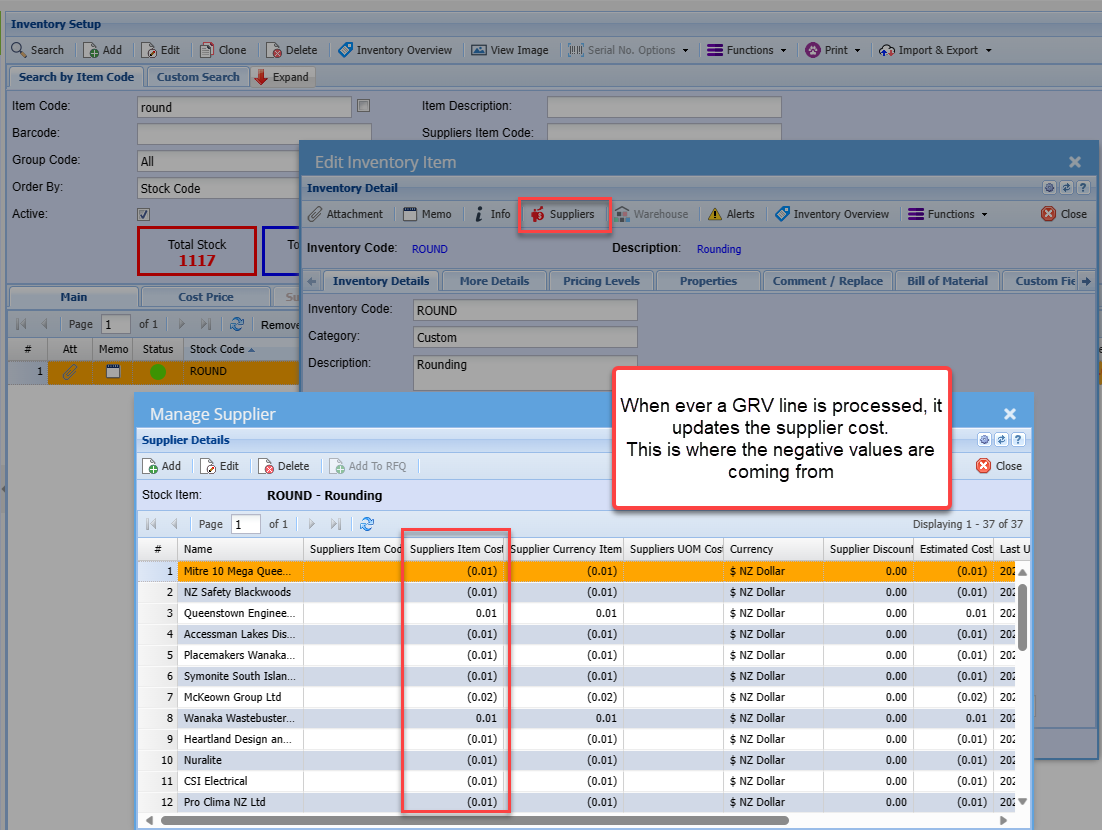Viewport: 1103px width, 831px height.
Task: Click the paperclip attachment icon in ROUND row
Action: coord(70,372)
